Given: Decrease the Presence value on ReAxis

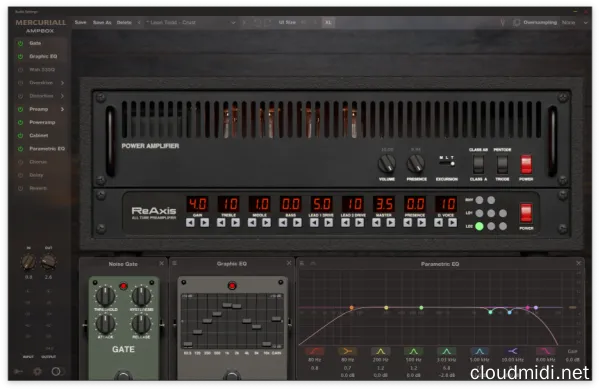Looking at the screenshot, I should tap(408, 223).
